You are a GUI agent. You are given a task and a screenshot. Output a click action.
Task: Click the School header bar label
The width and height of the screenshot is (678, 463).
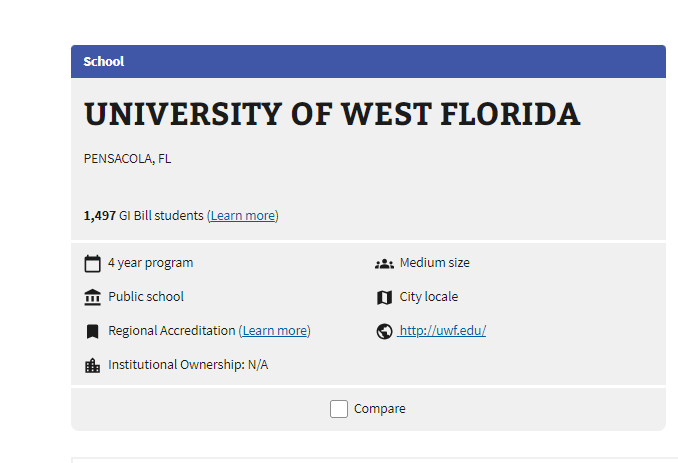104,61
